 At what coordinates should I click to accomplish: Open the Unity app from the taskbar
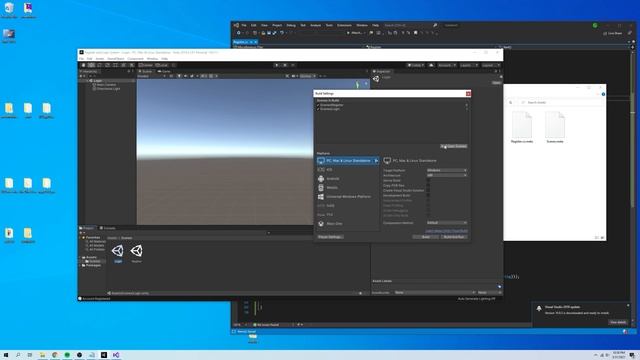pyautogui.click(x=104, y=355)
